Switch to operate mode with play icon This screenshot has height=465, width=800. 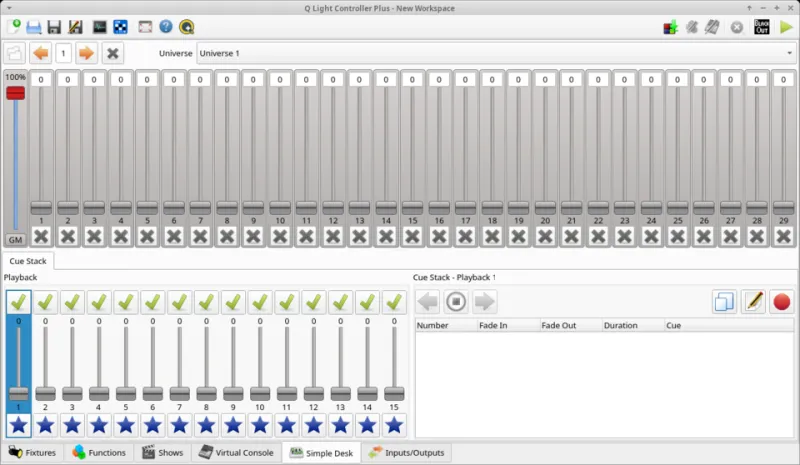click(x=786, y=27)
